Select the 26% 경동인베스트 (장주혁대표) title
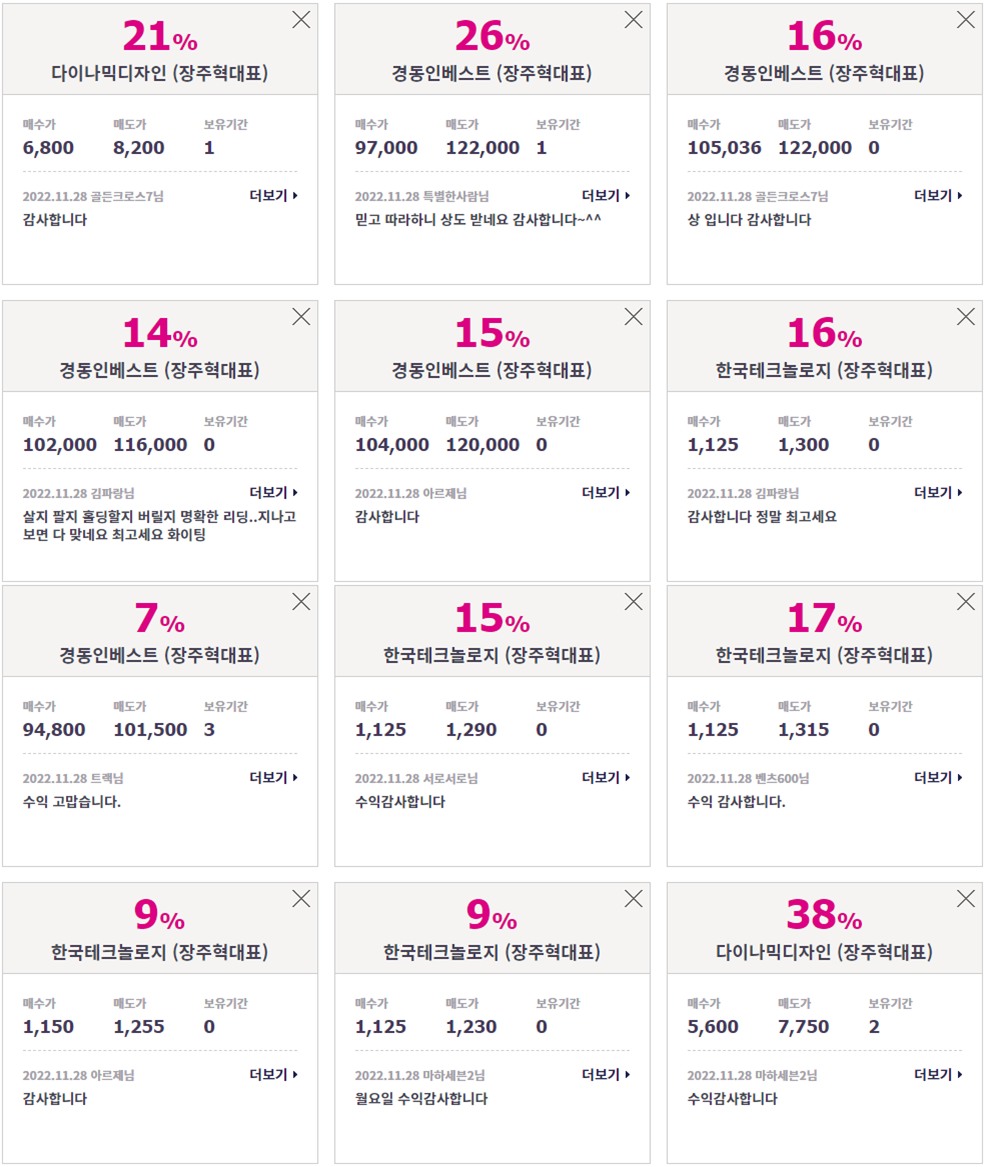This screenshot has height=1167, width=987. click(x=492, y=73)
